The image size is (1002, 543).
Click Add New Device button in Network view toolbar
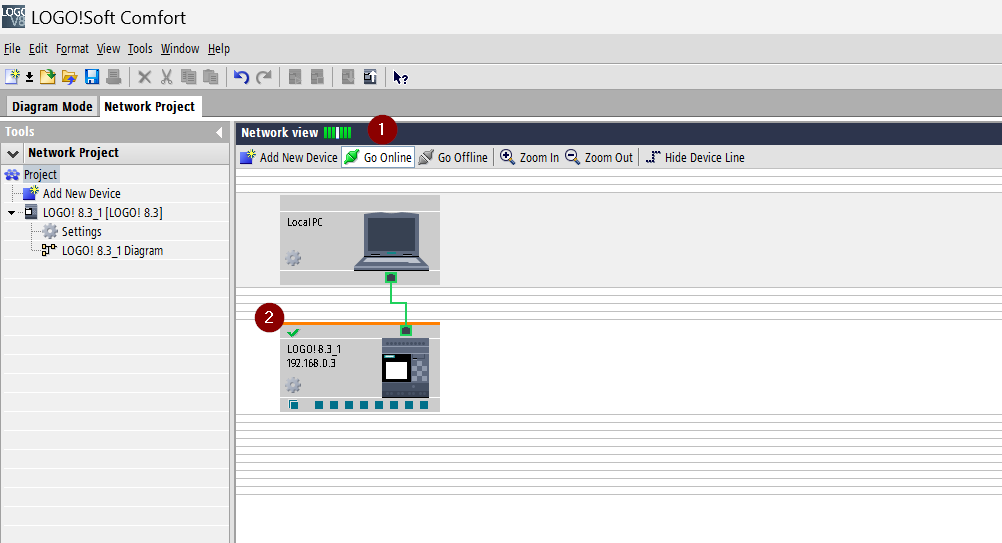click(289, 157)
